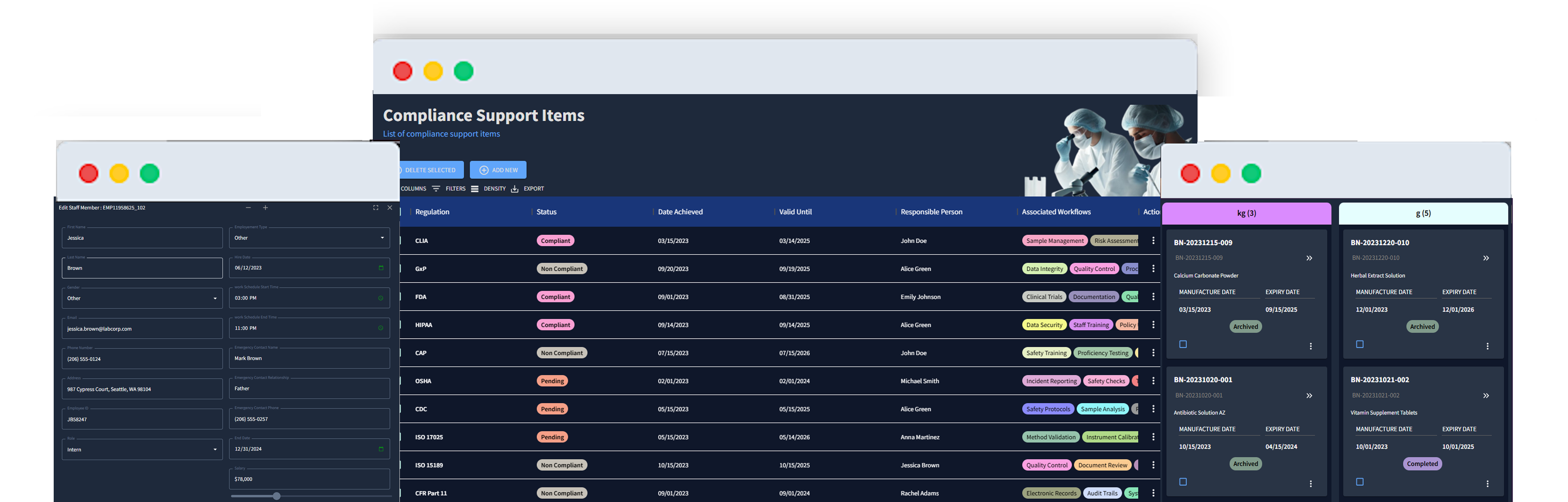
Task: Select the kg (3) column header tab
Action: [x=1246, y=213]
